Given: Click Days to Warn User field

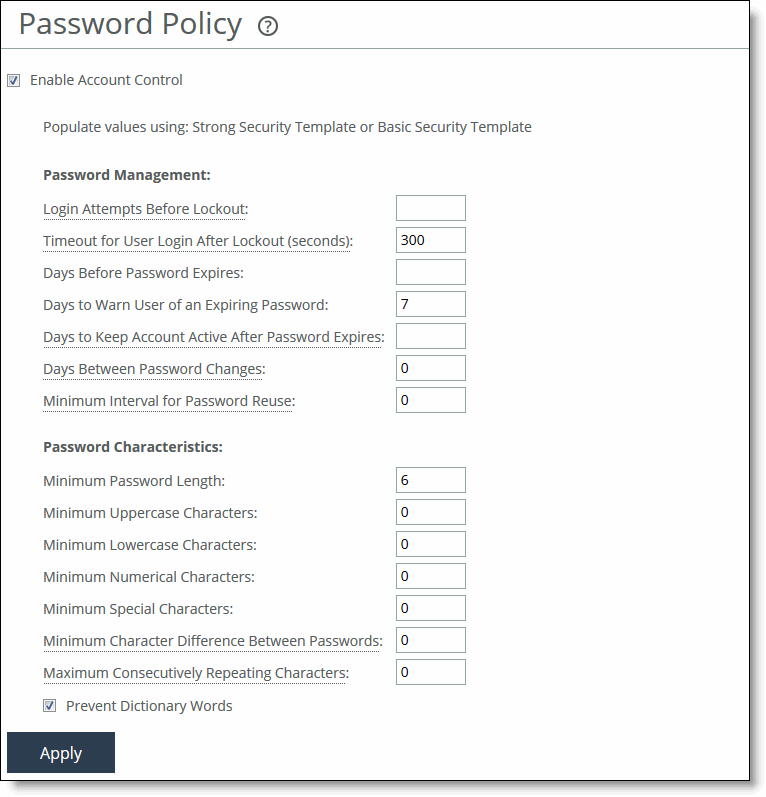Looking at the screenshot, I should pos(430,304).
